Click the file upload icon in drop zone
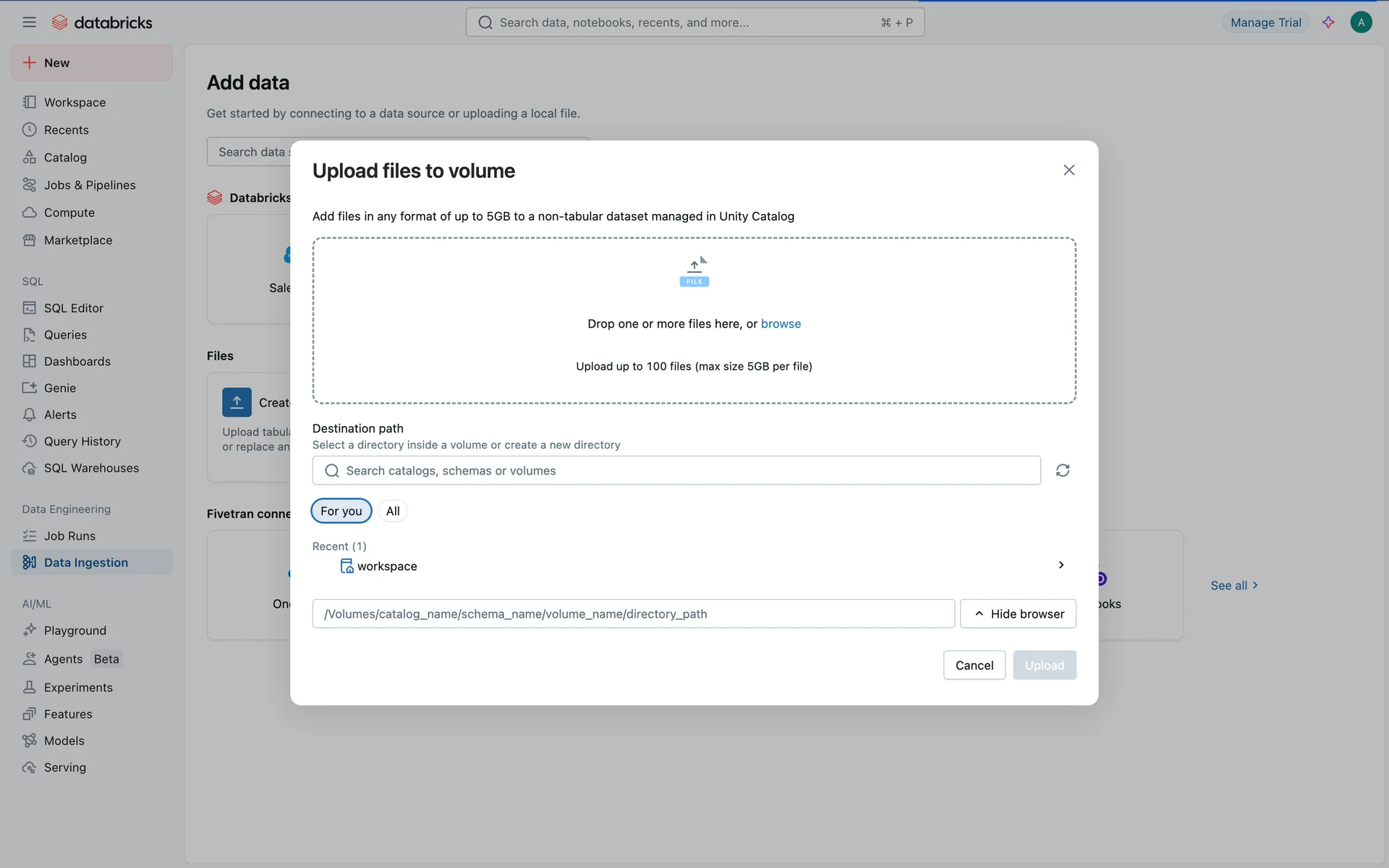The image size is (1389, 868). click(x=694, y=272)
